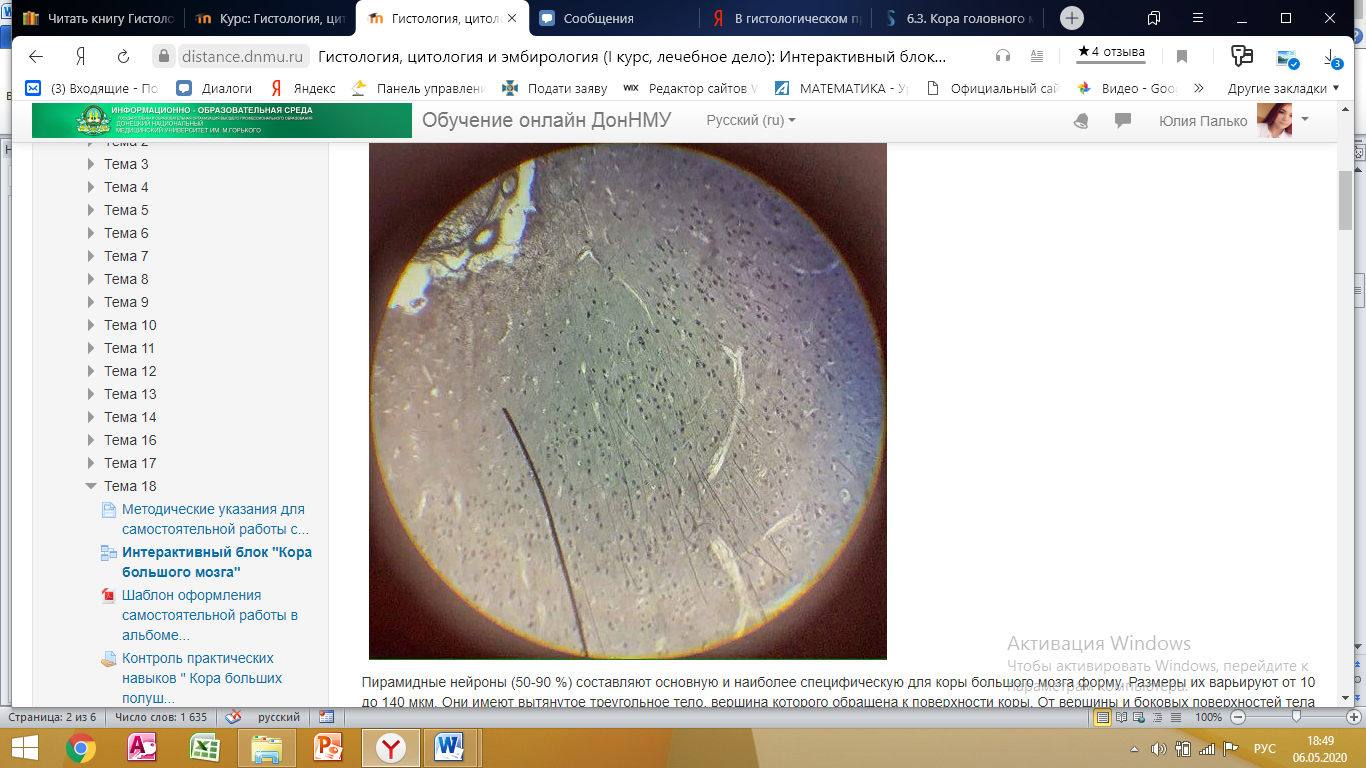Bookmark this page with the flag icon
This screenshot has height=768, width=1366.
click(1182, 56)
